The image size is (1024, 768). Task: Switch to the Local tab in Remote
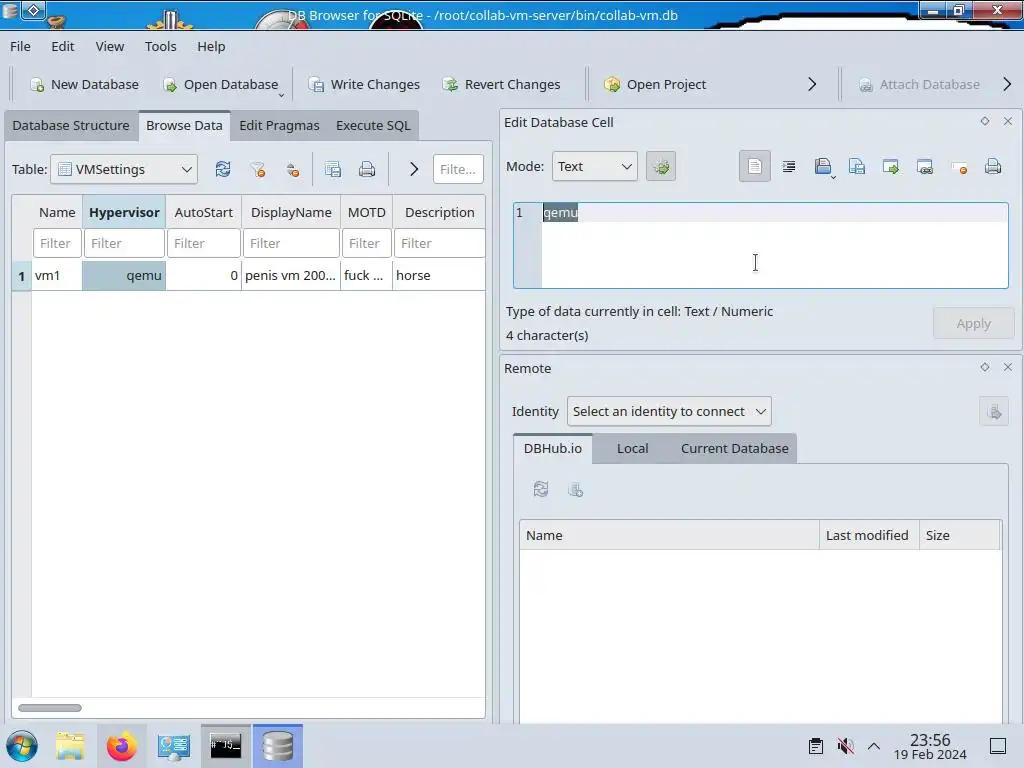tap(632, 449)
